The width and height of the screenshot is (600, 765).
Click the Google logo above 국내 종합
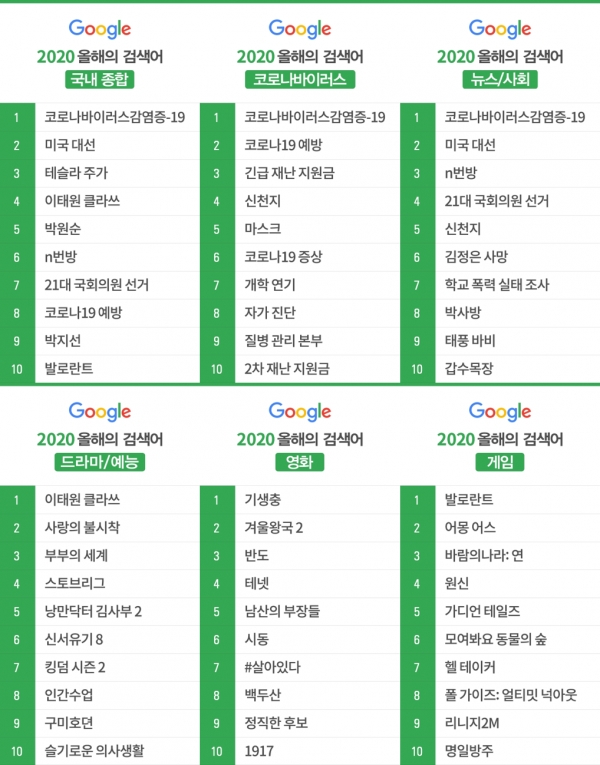click(100, 29)
